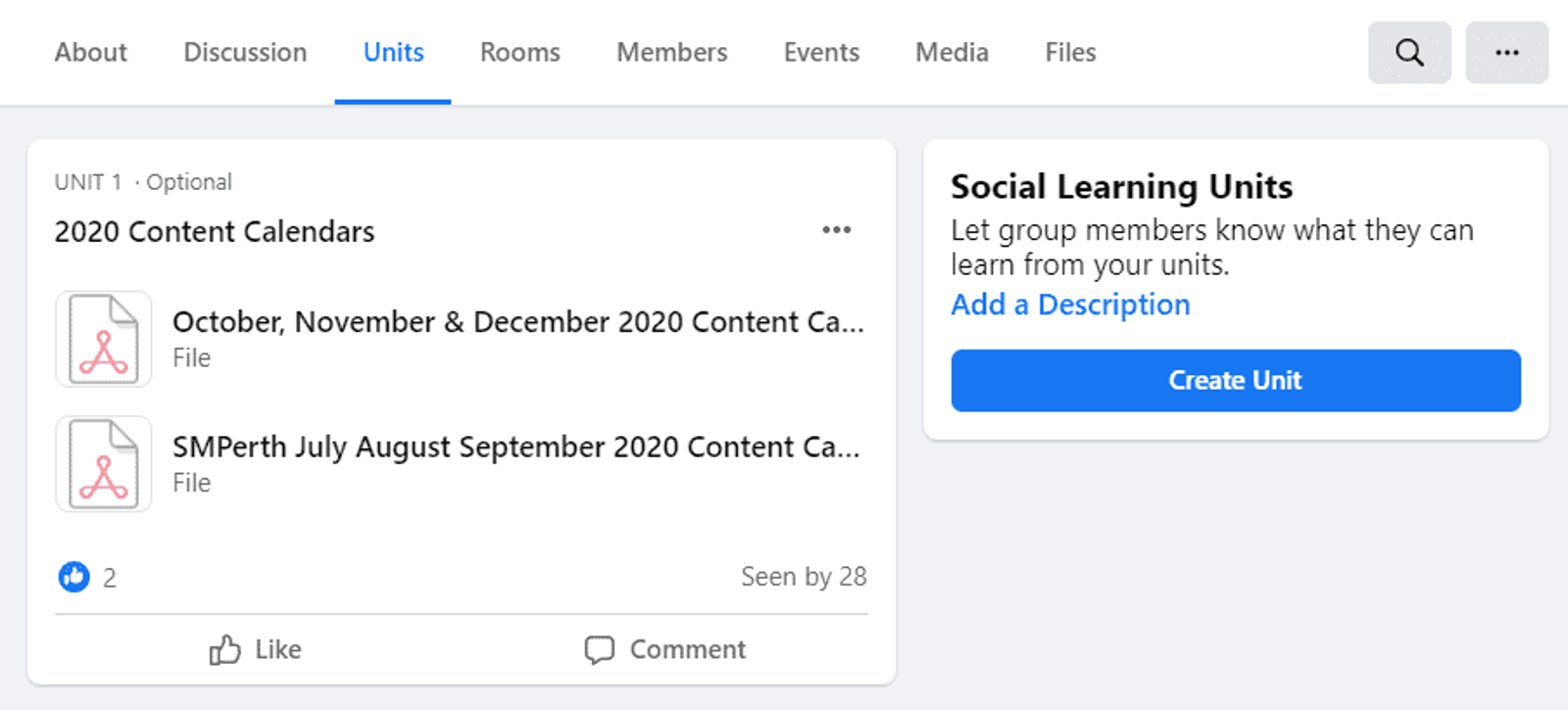Click the reaction count number 2

(110, 578)
